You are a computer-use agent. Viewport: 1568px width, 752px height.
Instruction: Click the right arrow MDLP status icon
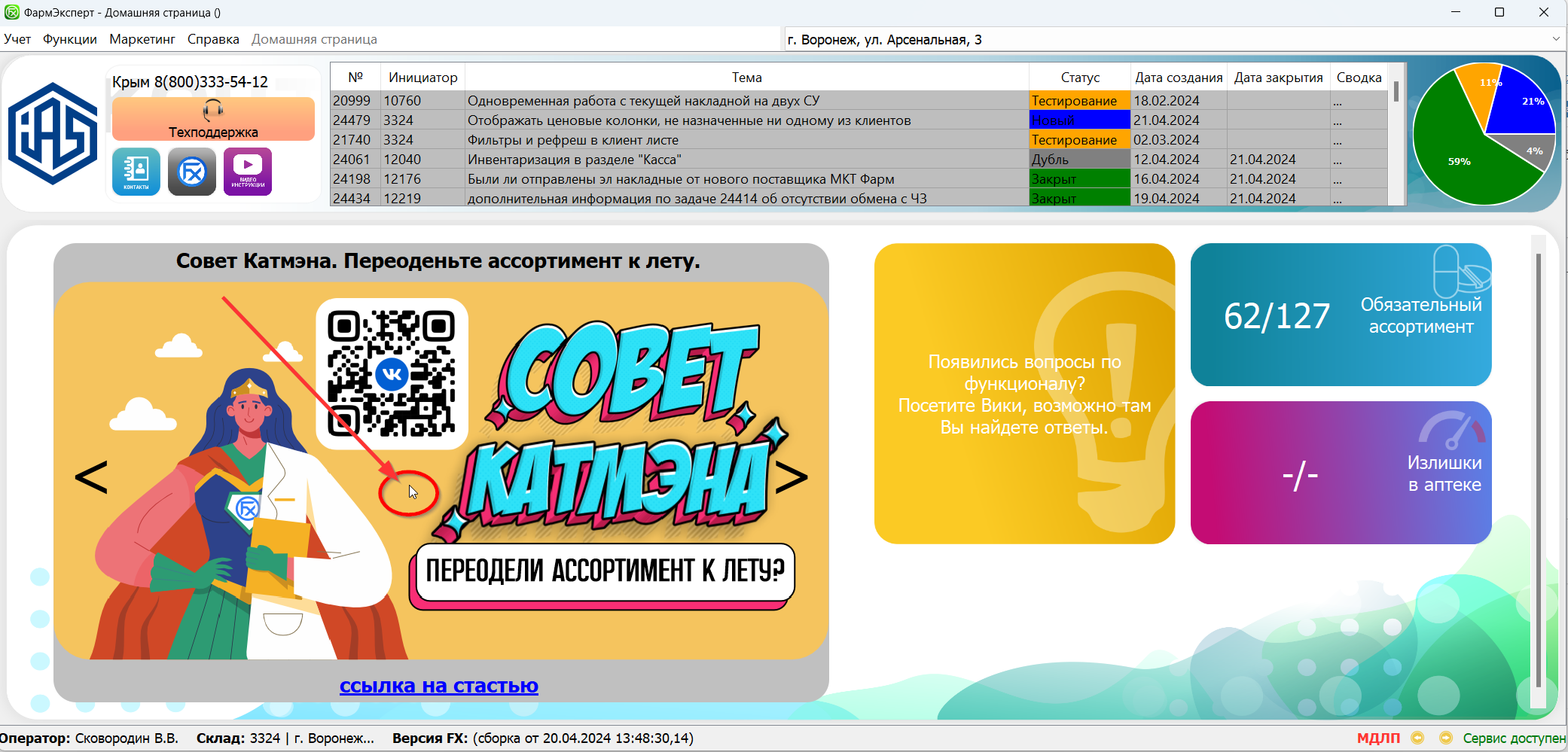(1445, 738)
